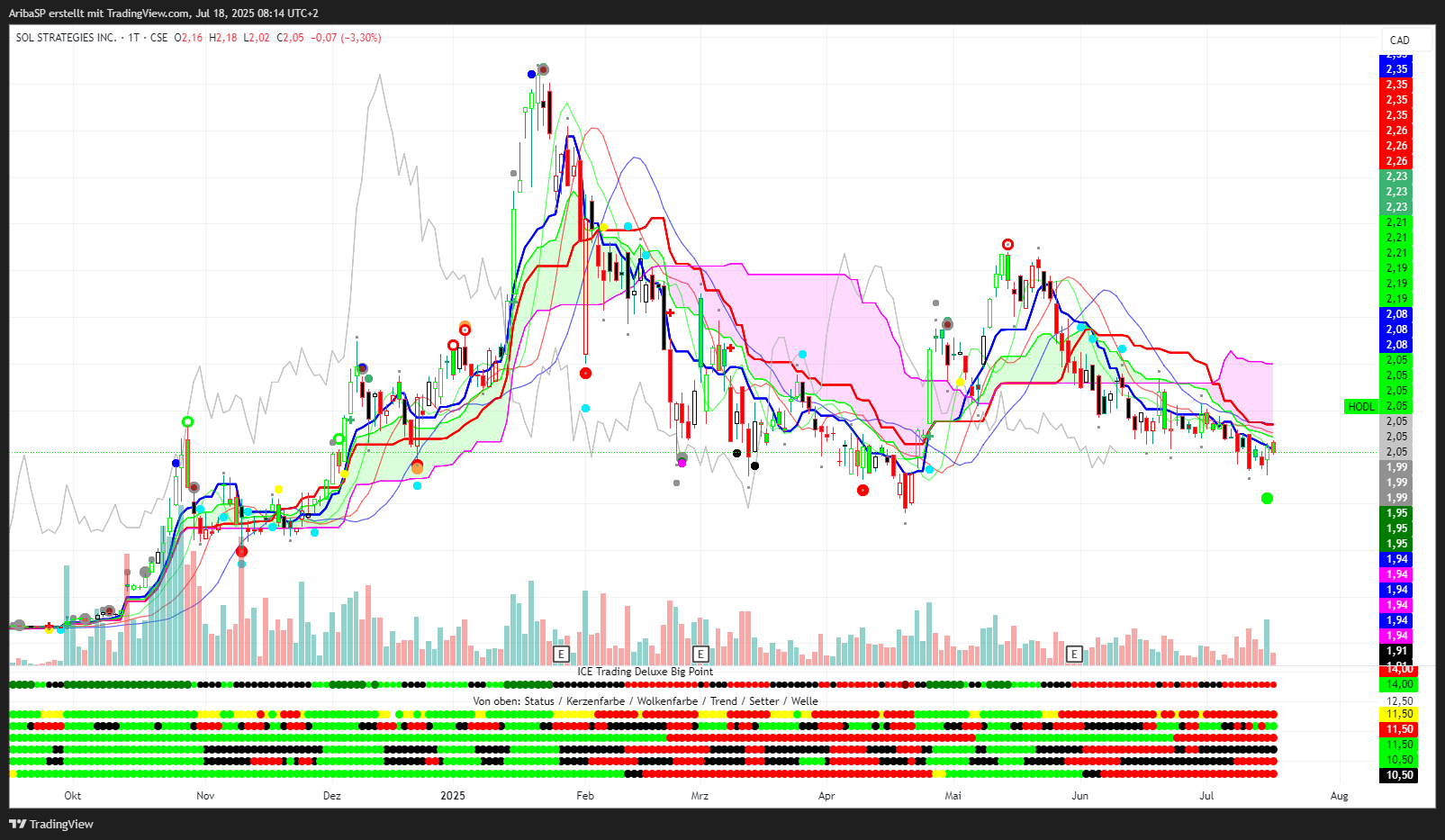Click the green HODL label
1445x840 pixels.
(x=1360, y=406)
